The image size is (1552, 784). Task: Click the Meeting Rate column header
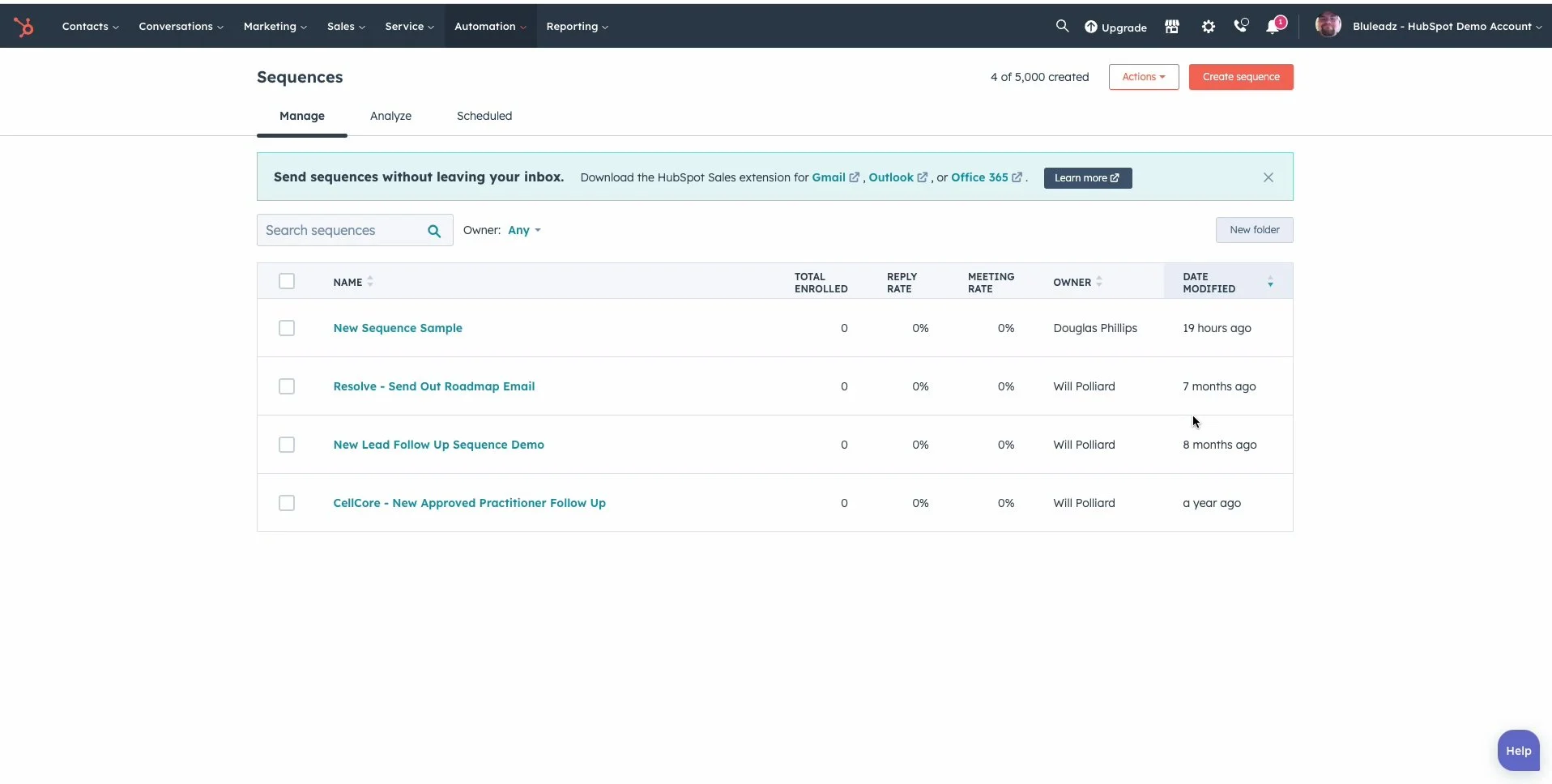coord(991,282)
